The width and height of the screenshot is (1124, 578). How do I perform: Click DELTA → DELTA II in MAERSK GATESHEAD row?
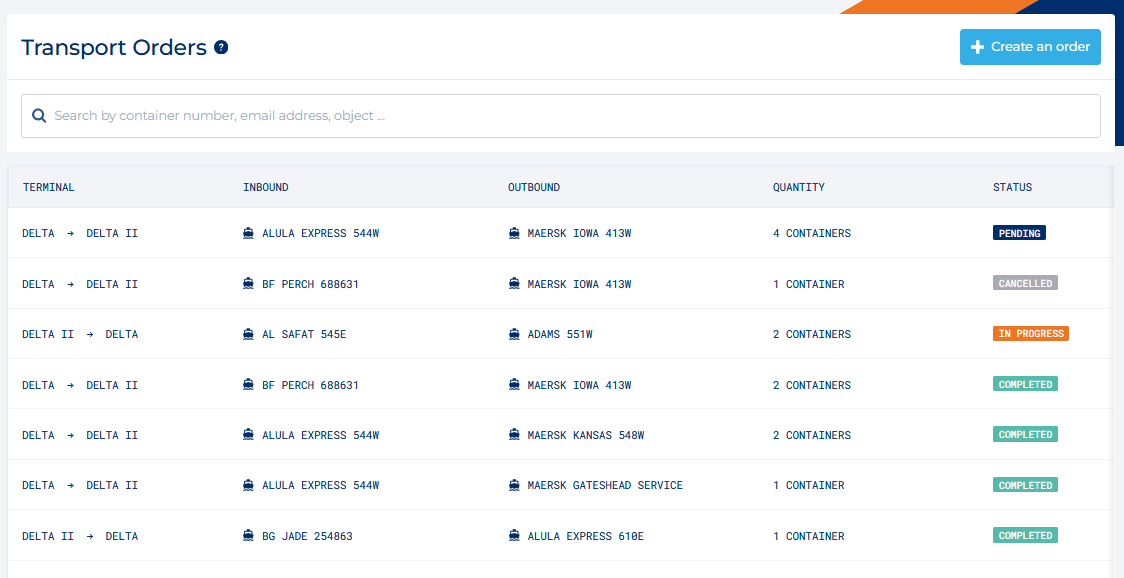click(80, 485)
